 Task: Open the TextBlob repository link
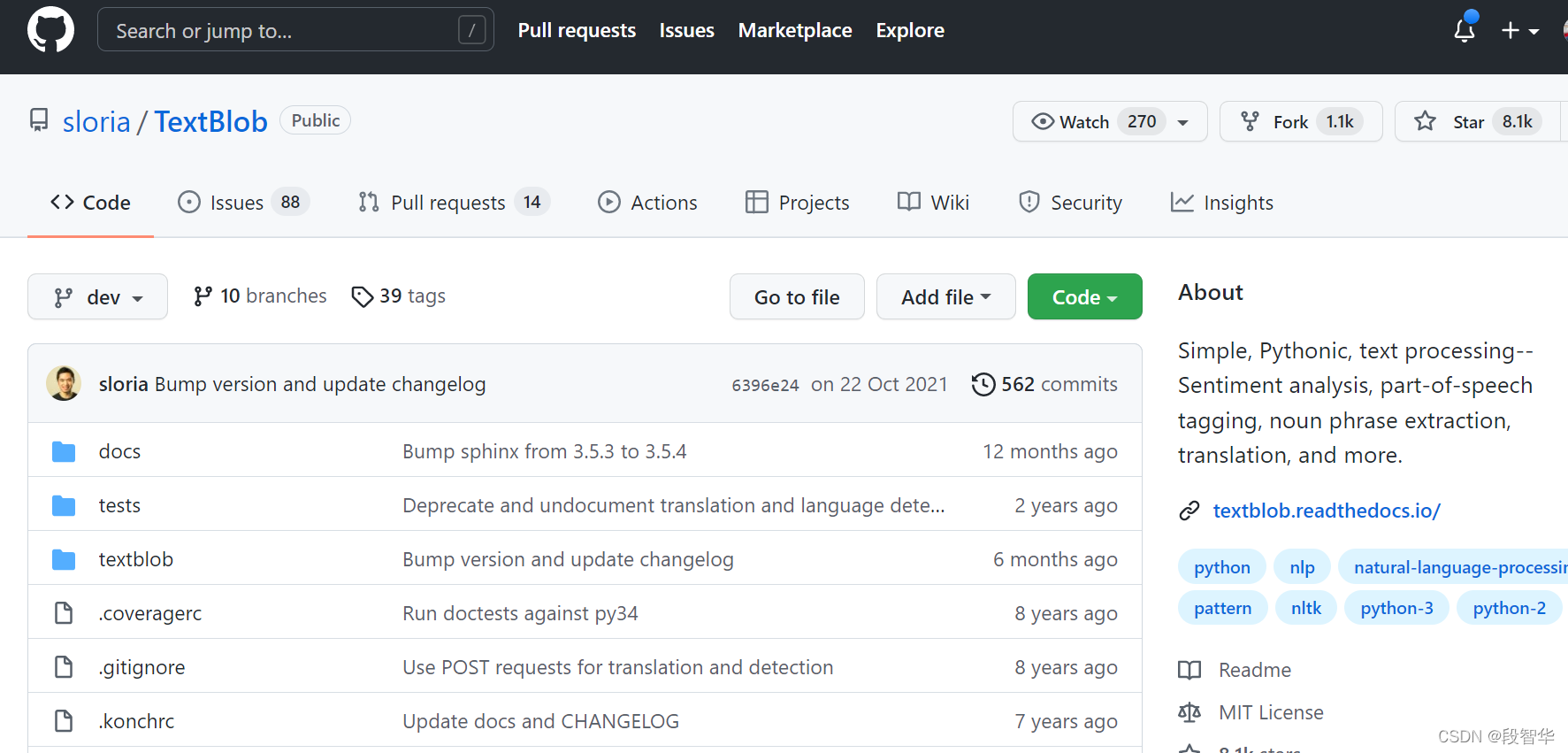[210, 121]
